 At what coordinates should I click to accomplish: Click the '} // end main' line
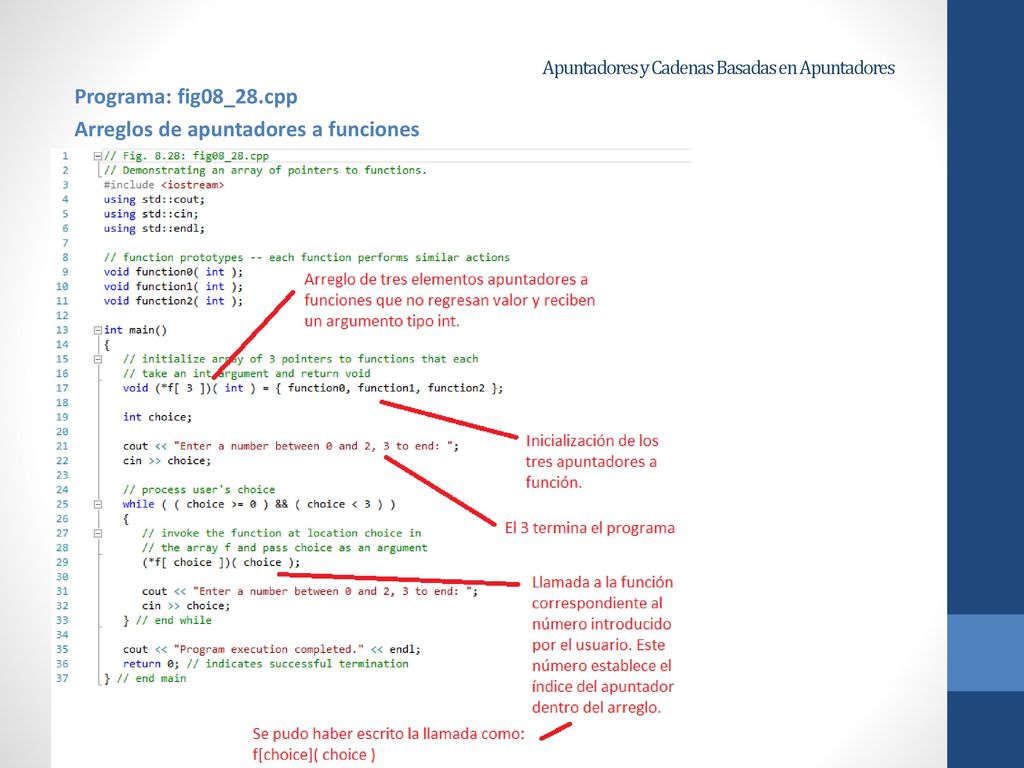[x=145, y=679]
